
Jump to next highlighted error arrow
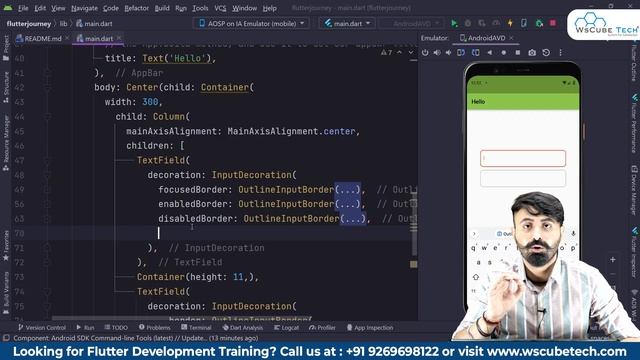pyautogui.click(x=411, y=53)
